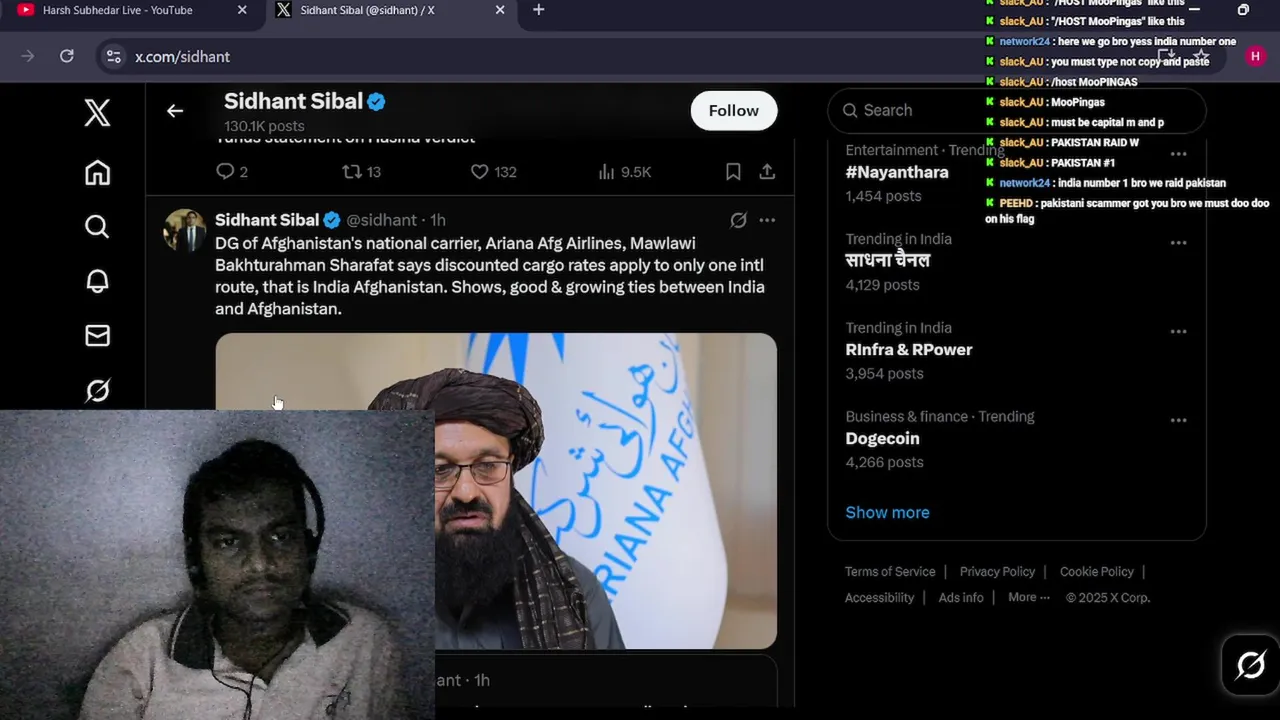Click back arrow beside Sidhant Sibal header
The width and height of the screenshot is (1280, 720).
click(x=175, y=111)
